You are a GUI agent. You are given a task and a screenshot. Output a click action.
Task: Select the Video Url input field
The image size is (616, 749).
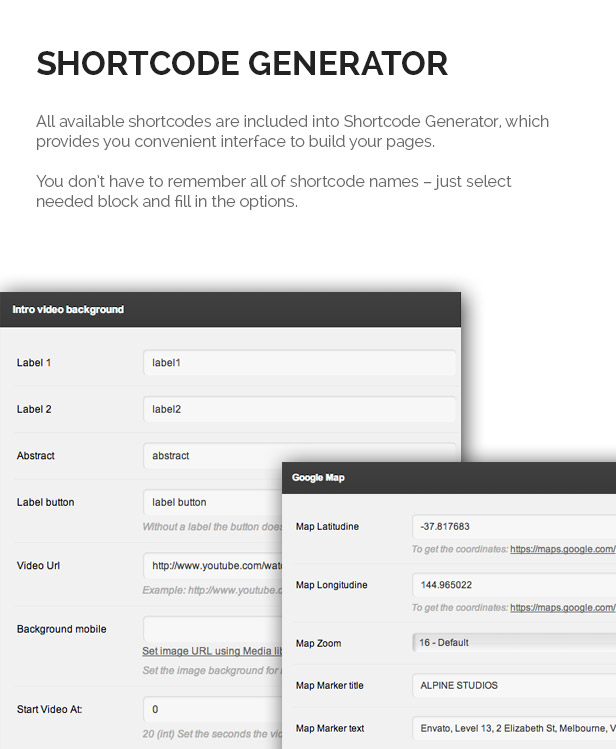point(212,566)
